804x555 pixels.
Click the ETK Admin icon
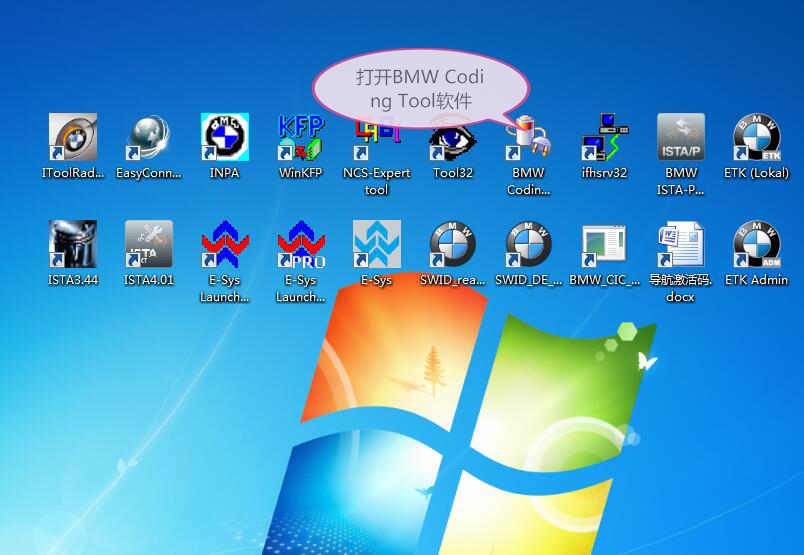(x=757, y=245)
